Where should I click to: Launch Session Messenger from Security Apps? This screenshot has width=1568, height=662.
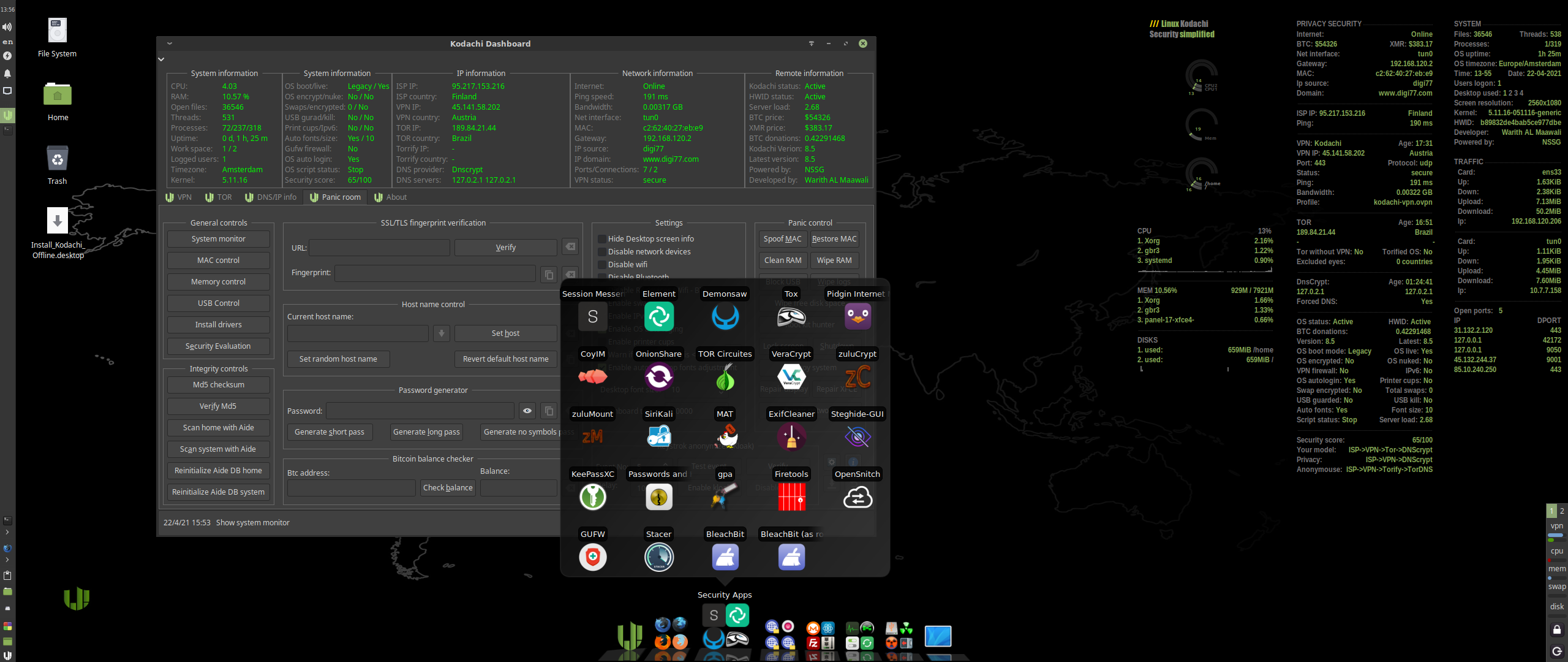tap(592, 316)
